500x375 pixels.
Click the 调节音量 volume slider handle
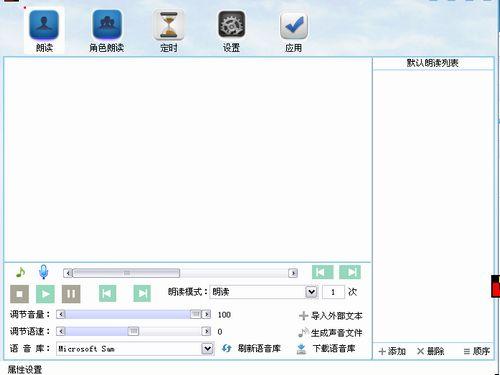coord(195,314)
